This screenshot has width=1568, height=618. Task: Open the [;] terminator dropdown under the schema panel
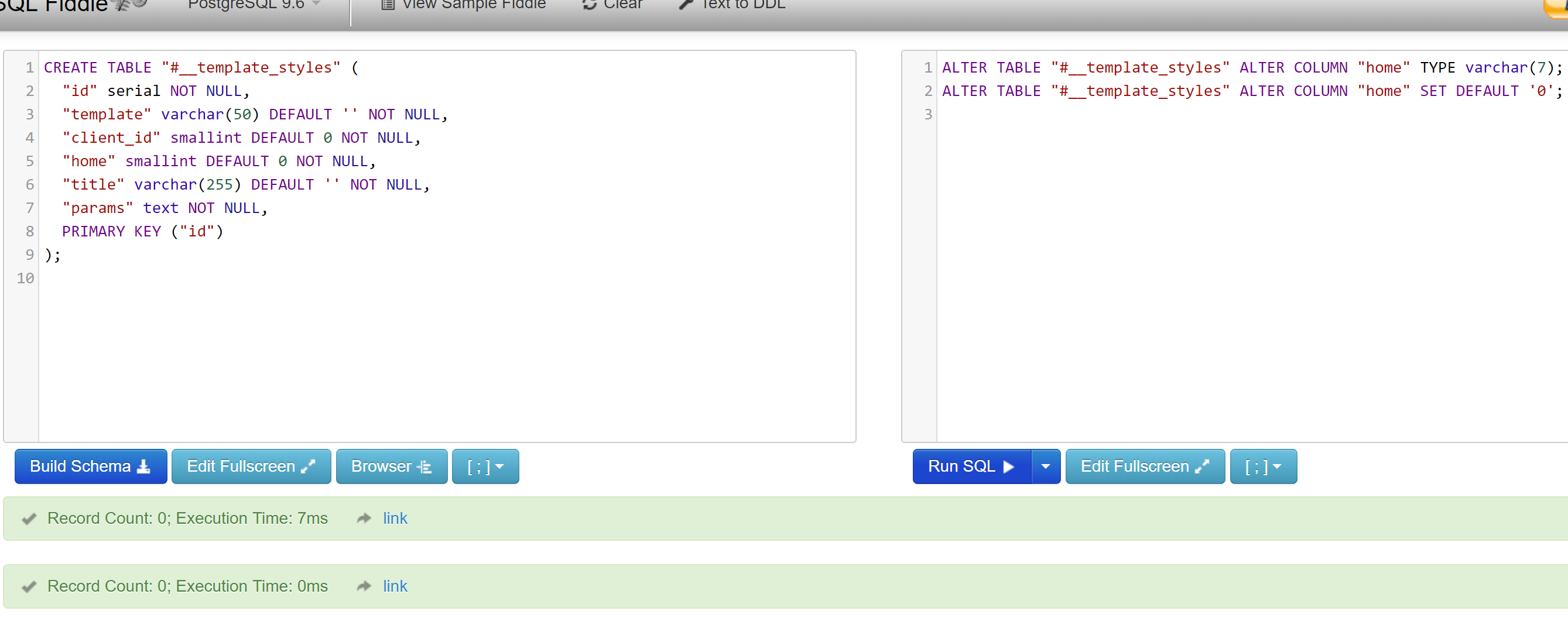click(485, 466)
